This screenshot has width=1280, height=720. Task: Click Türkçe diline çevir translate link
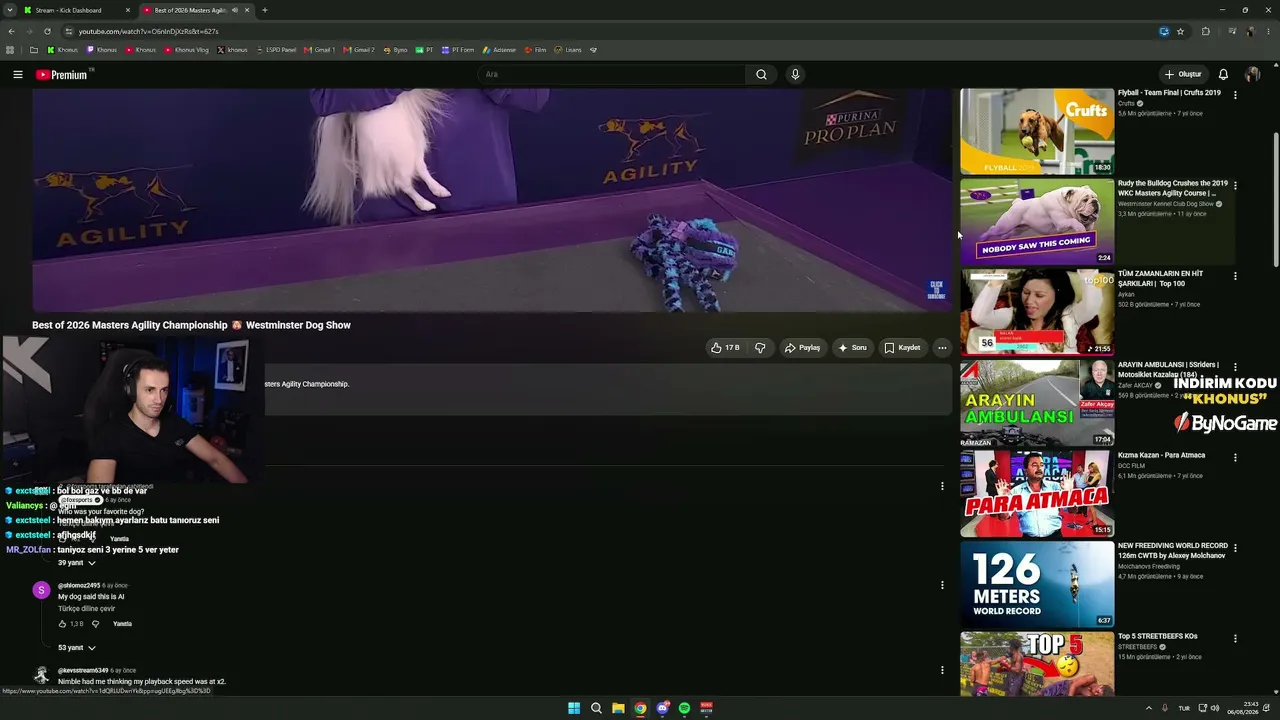click(86, 609)
